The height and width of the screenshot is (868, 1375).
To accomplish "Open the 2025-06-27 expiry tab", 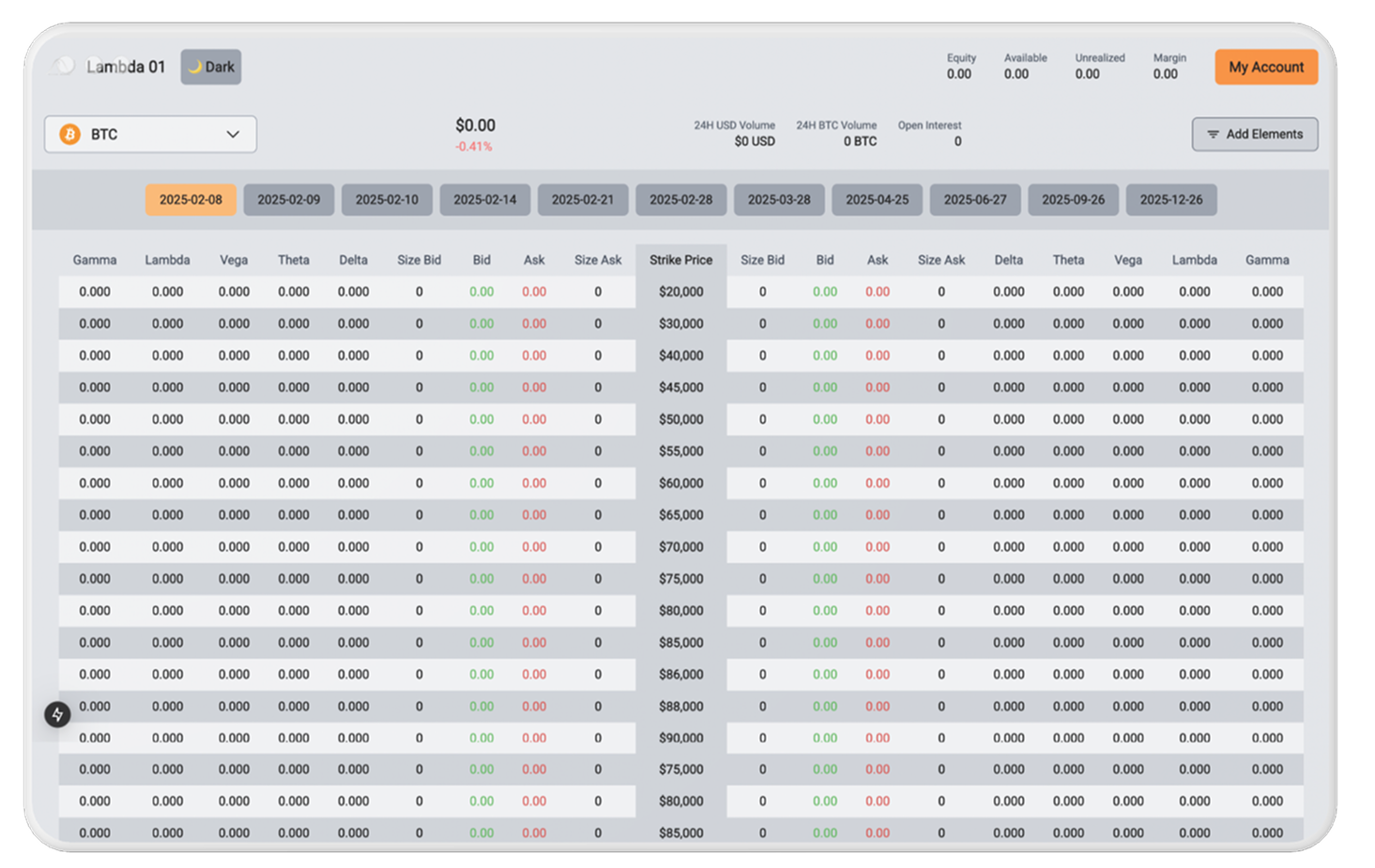I will [974, 200].
